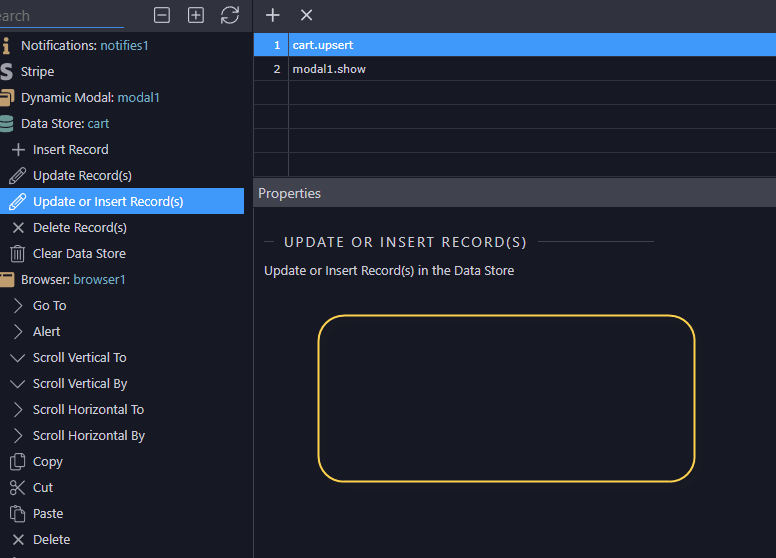
Task: Click the Cut scissors icon
Action: point(18,488)
